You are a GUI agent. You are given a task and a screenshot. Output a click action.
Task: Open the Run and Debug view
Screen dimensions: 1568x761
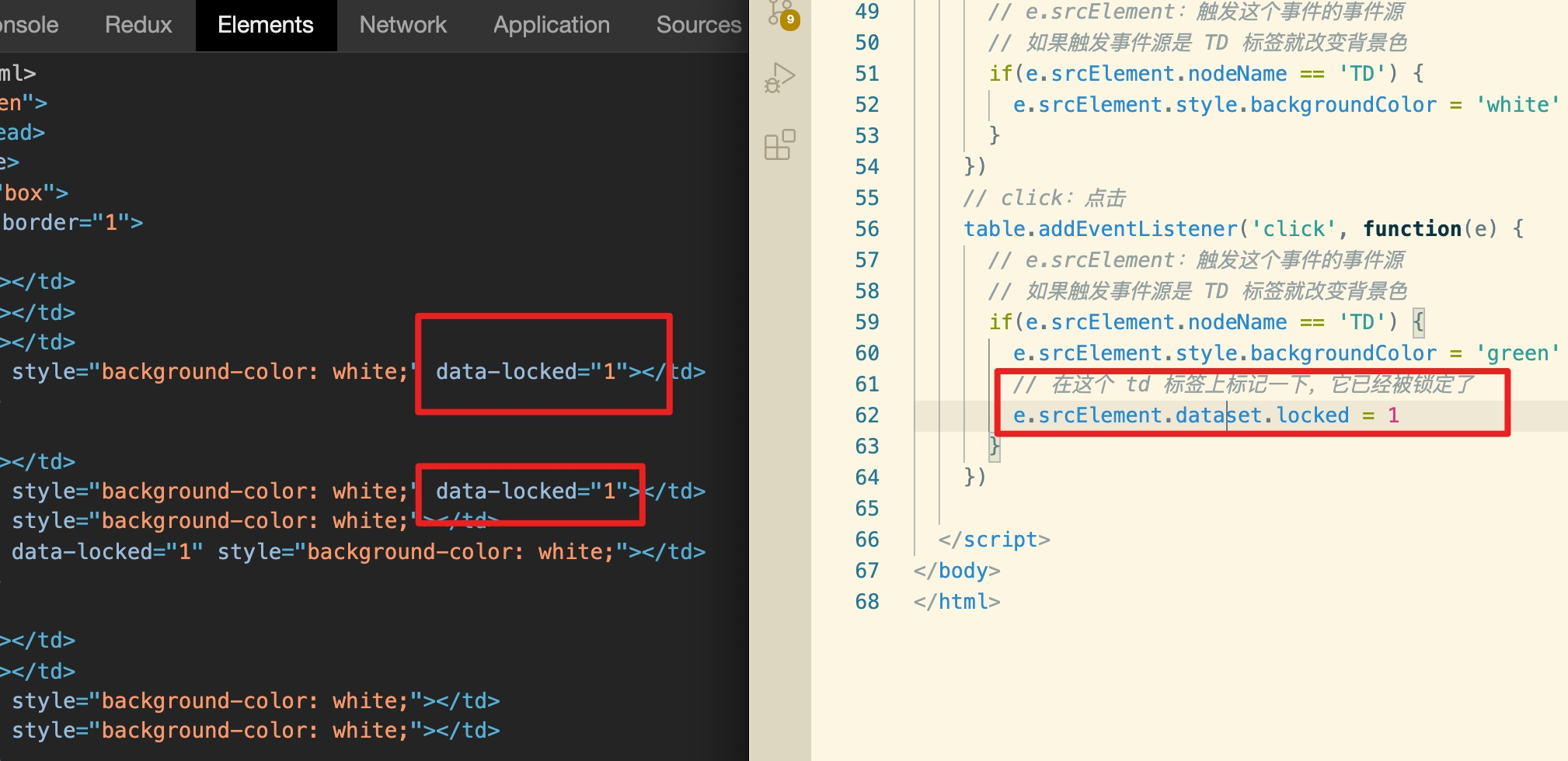[x=780, y=78]
